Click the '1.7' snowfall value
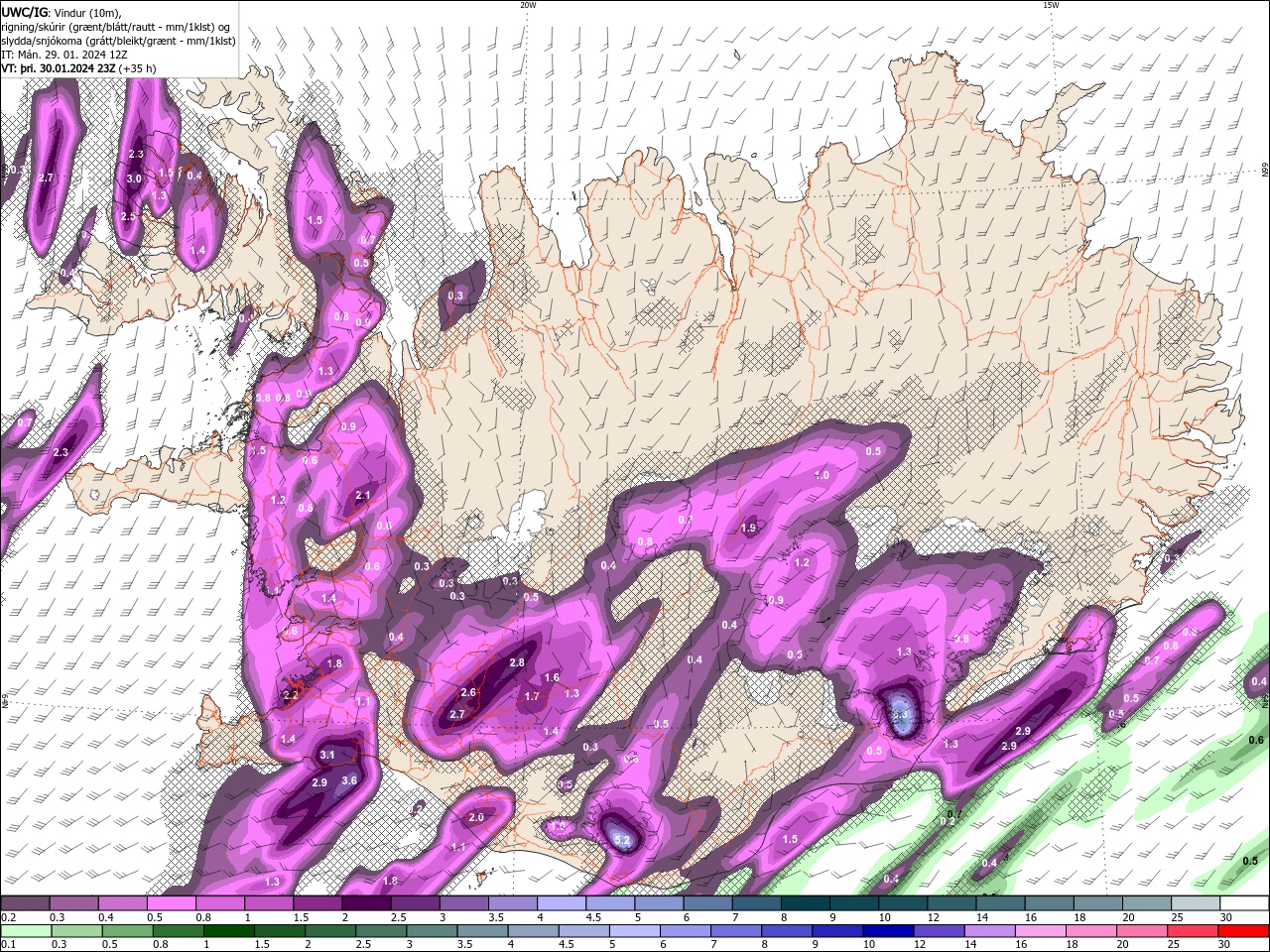 tap(532, 696)
